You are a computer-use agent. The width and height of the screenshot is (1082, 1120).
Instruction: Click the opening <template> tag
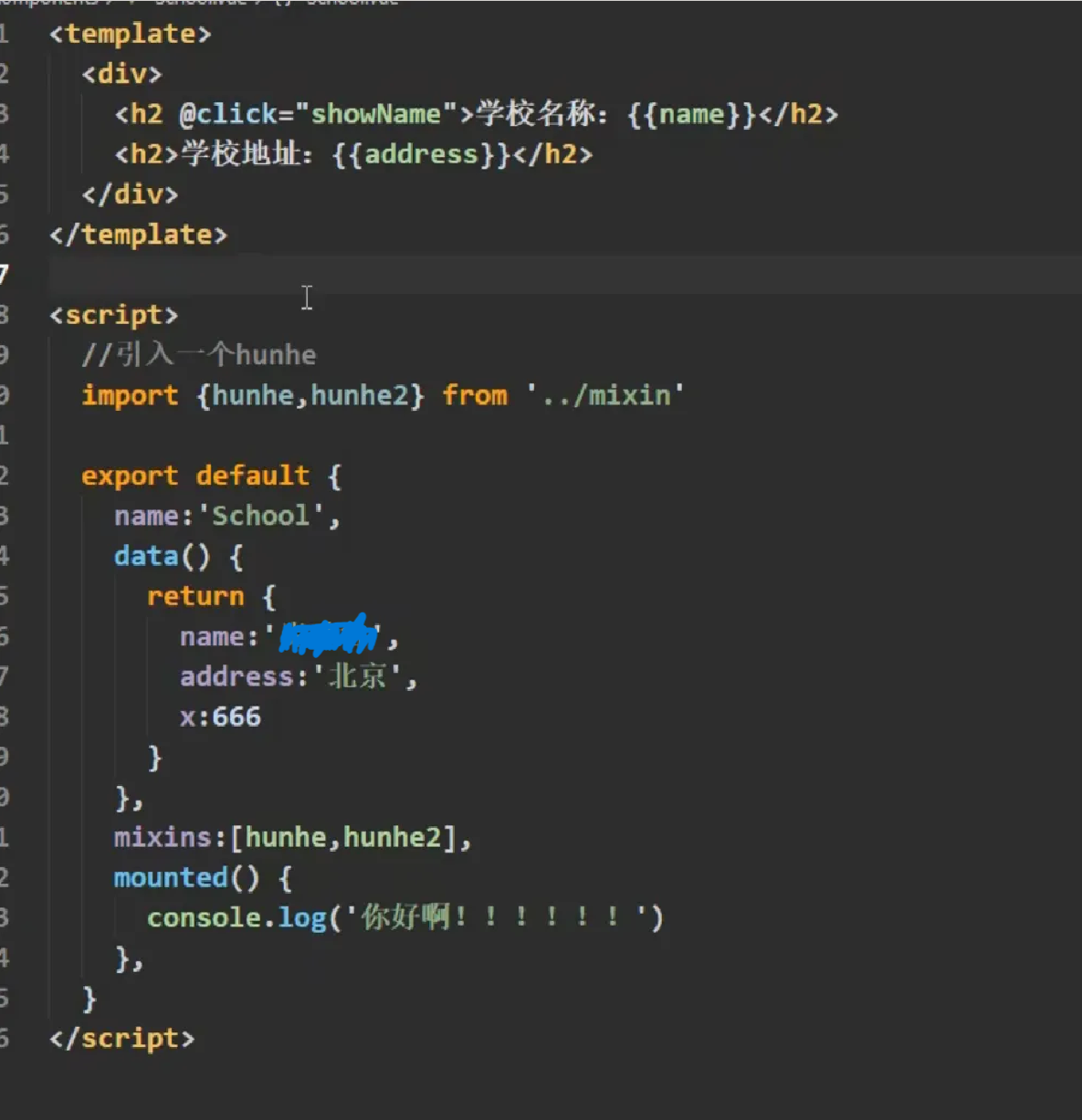pyautogui.click(x=131, y=34)
